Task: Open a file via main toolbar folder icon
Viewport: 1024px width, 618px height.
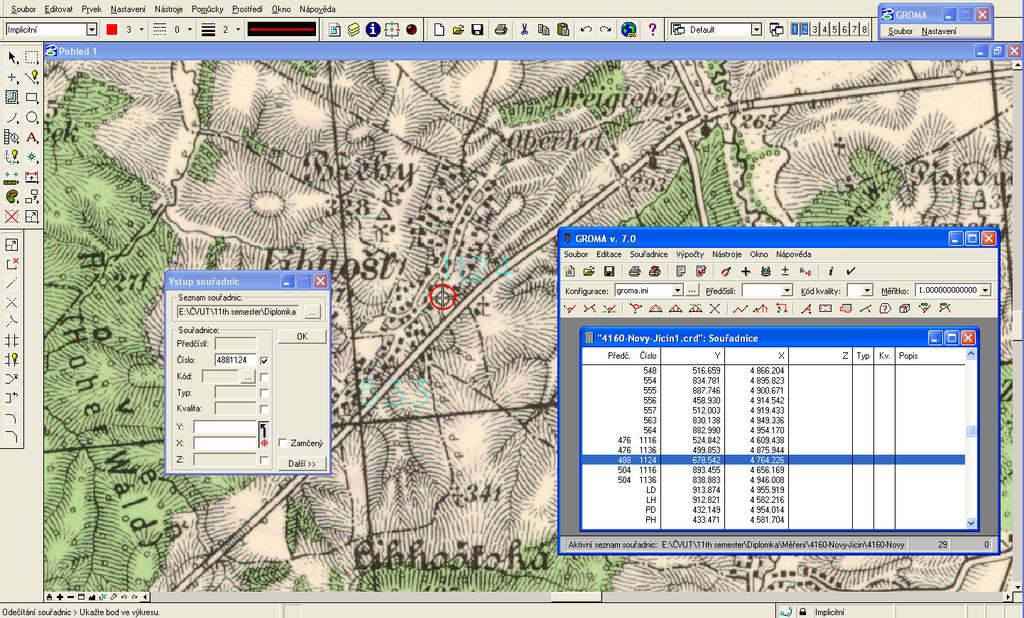Action: click(x=458, y=29)
